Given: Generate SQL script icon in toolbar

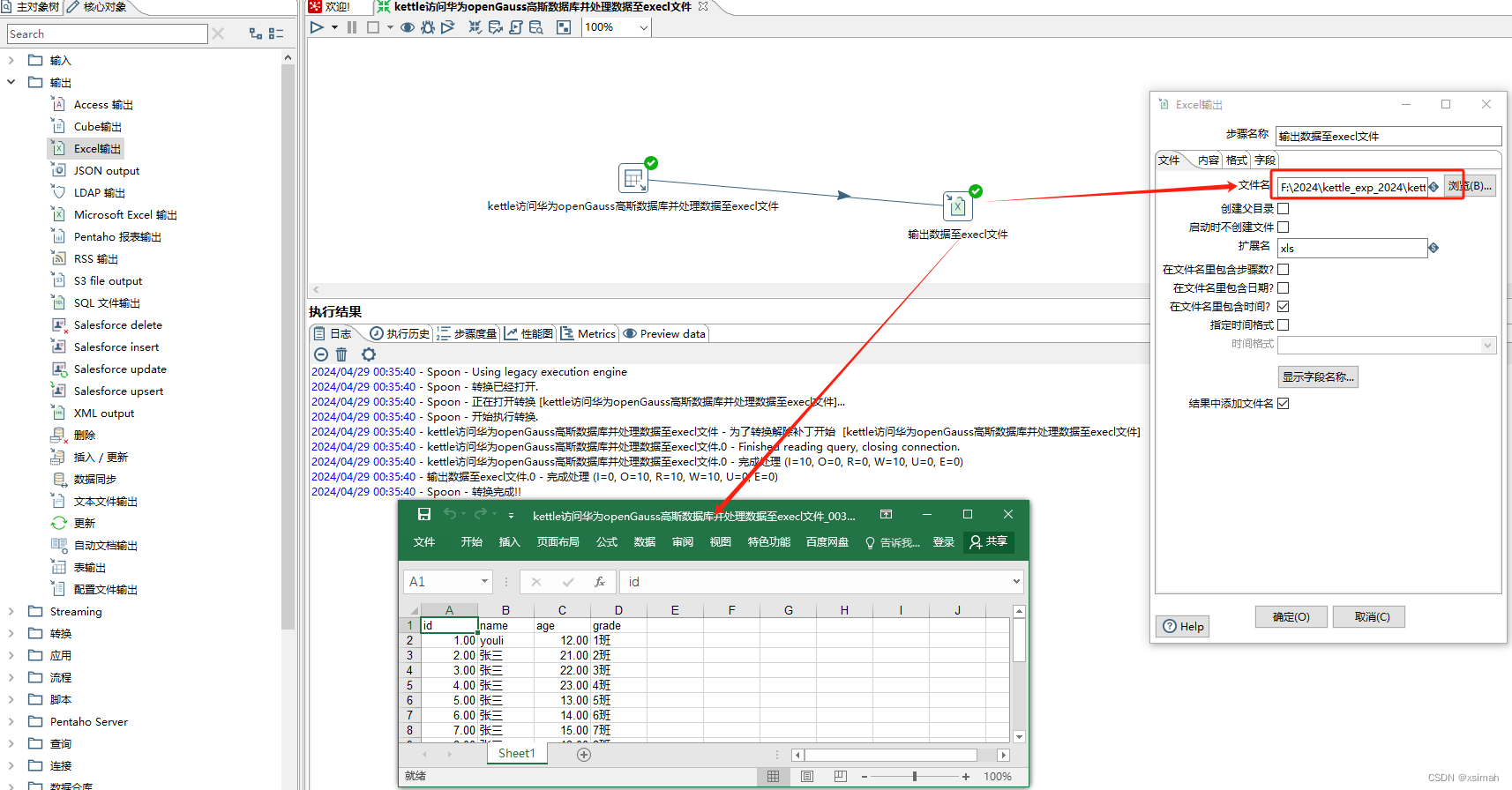Looking at the screenshot, I should (x=516, y=27).
